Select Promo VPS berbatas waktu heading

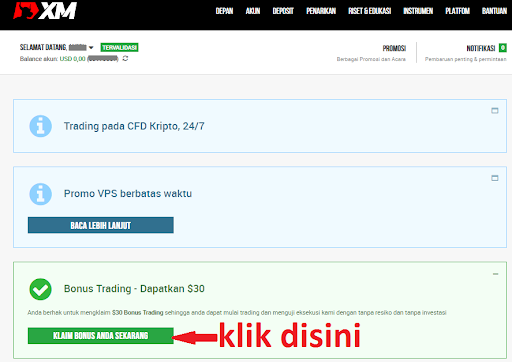click(128, 194)
